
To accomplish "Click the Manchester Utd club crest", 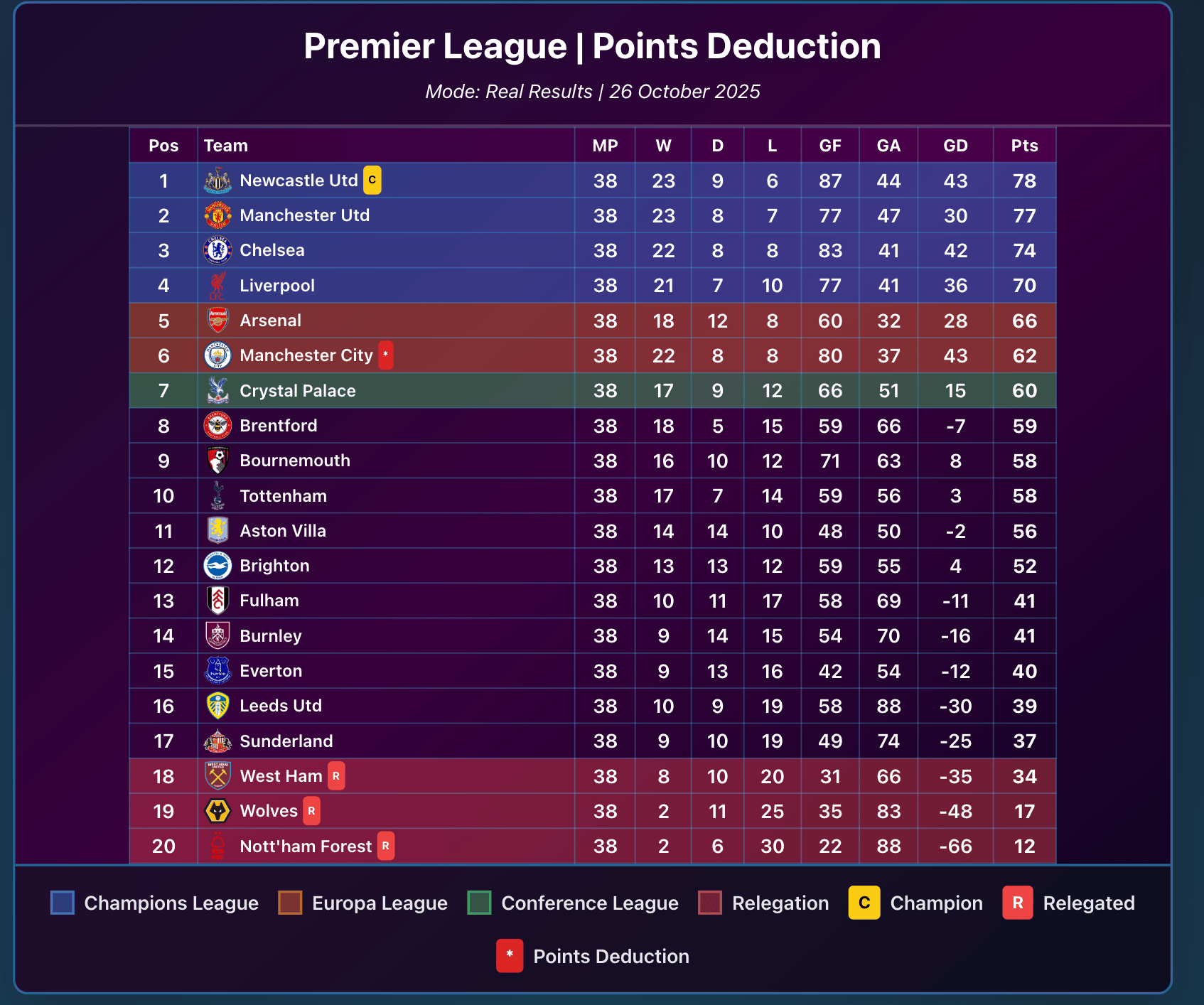I will [217, 215].
